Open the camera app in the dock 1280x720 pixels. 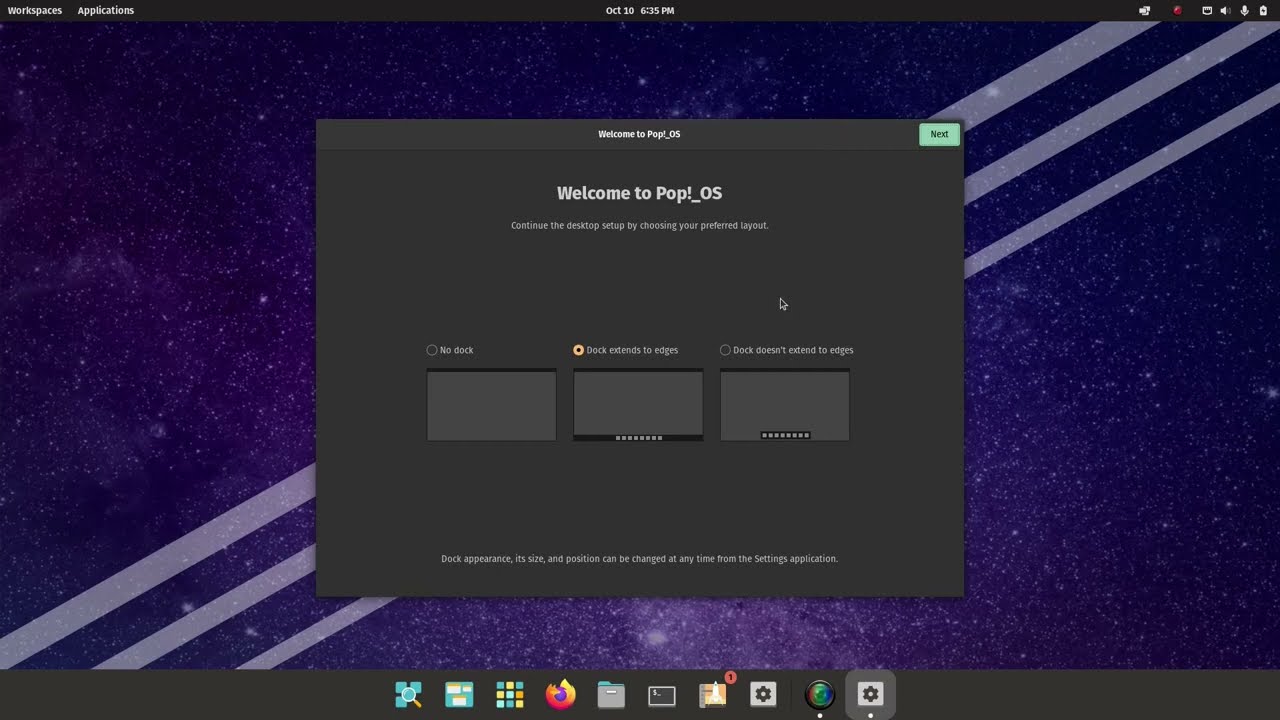819,694
